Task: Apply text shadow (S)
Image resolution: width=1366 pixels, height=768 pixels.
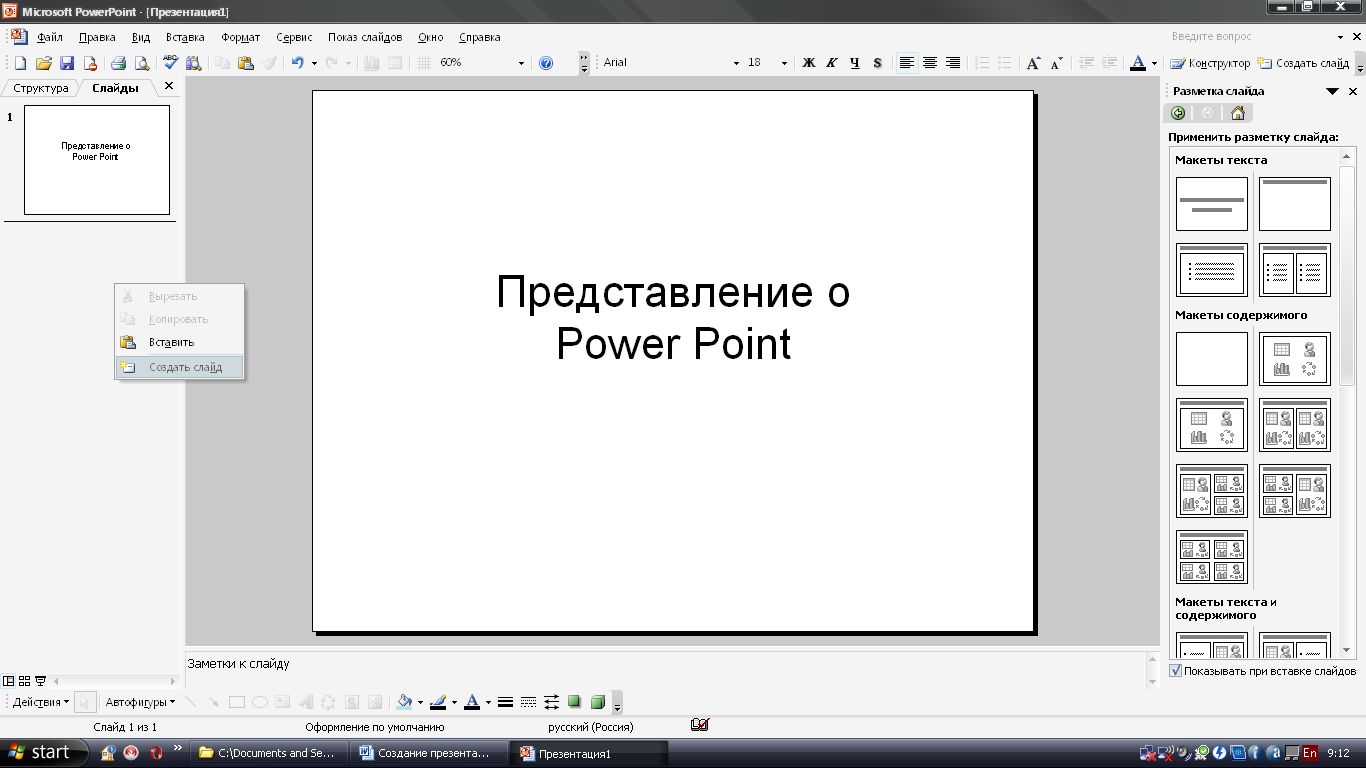Action: tap(877, 63)
